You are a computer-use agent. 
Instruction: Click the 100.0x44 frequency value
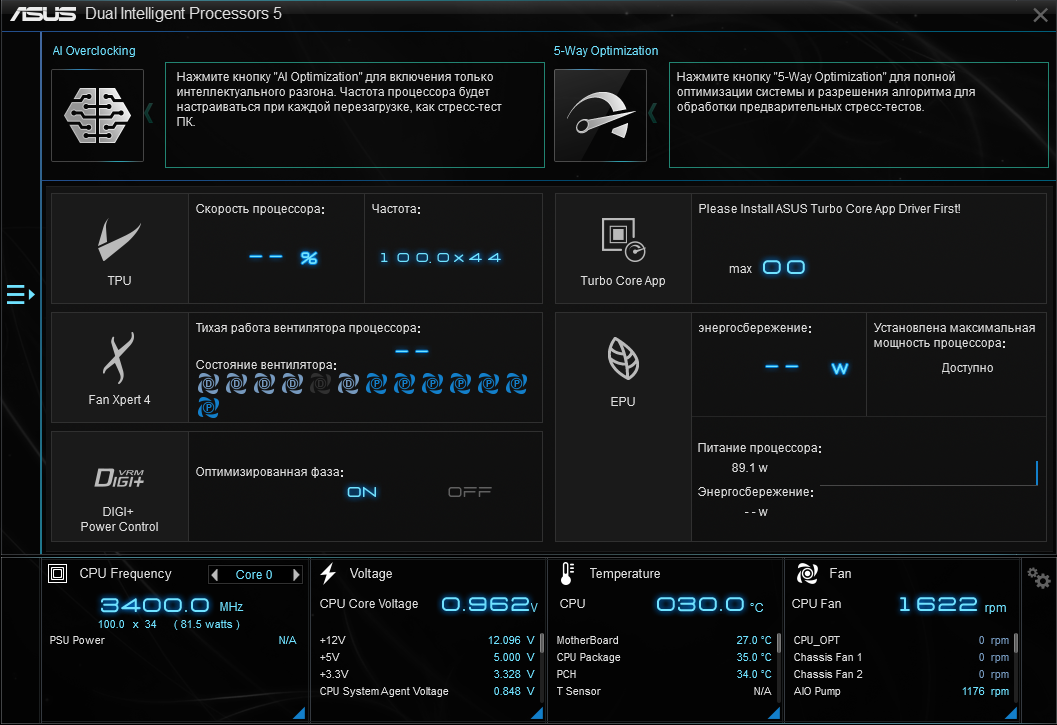tap(441, 258)
